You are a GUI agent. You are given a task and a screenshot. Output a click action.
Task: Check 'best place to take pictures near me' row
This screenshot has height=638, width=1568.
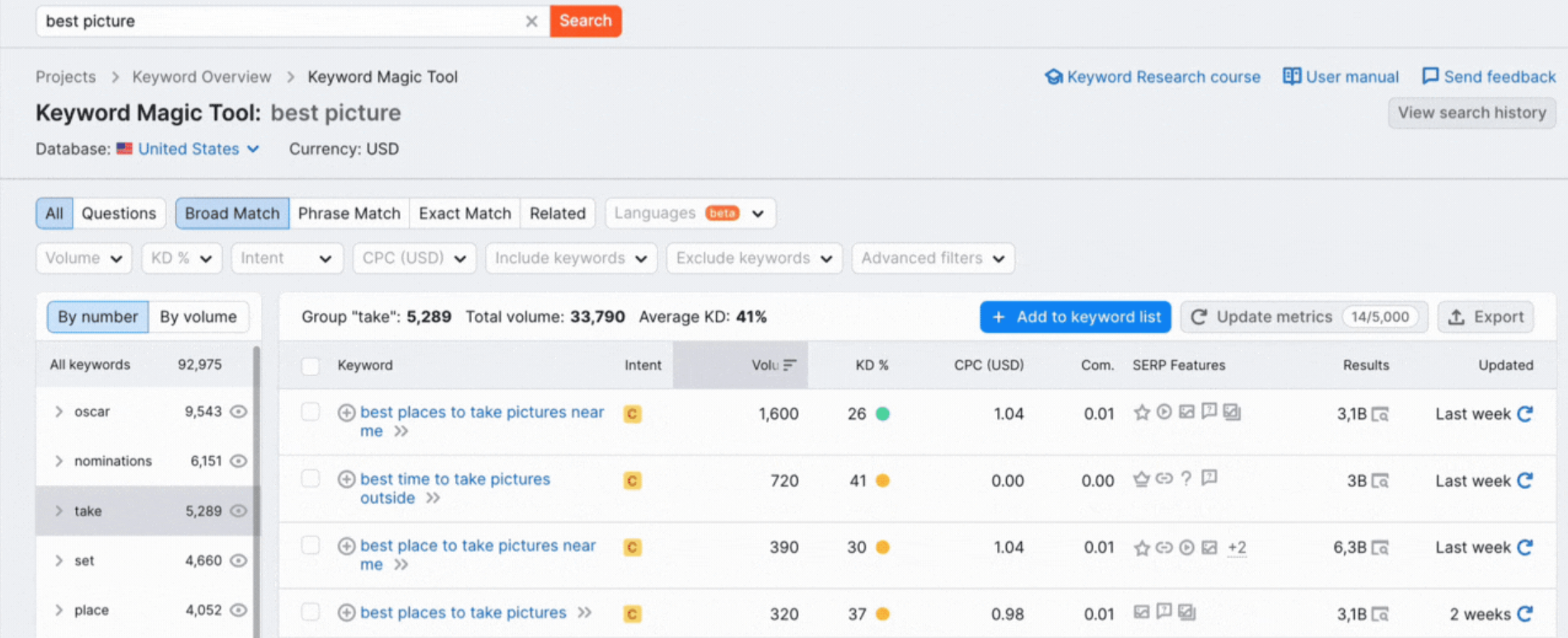pos(311,545)
